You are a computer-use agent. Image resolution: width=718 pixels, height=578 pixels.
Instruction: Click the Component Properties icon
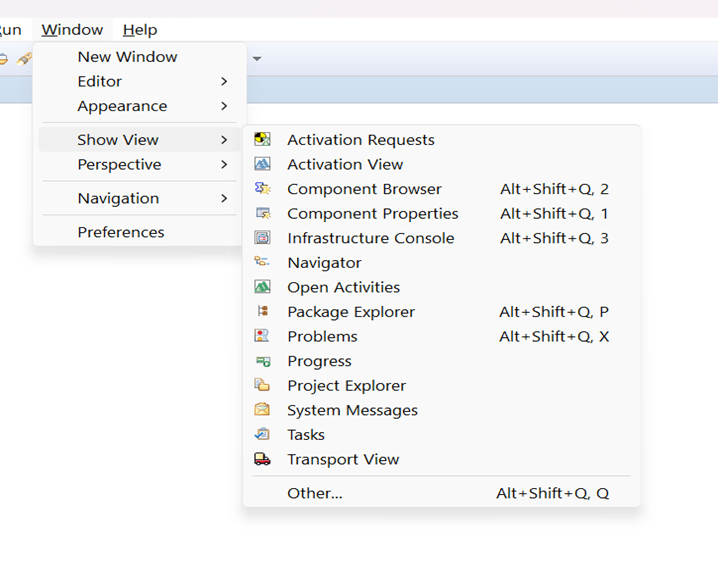pos(263,213)
